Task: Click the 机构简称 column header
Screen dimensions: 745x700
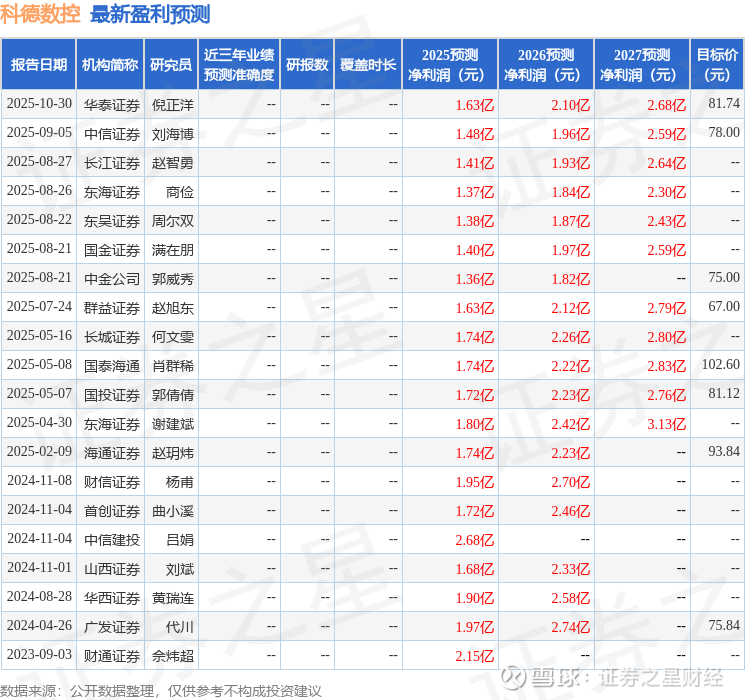Action: (x=110, y=65)
